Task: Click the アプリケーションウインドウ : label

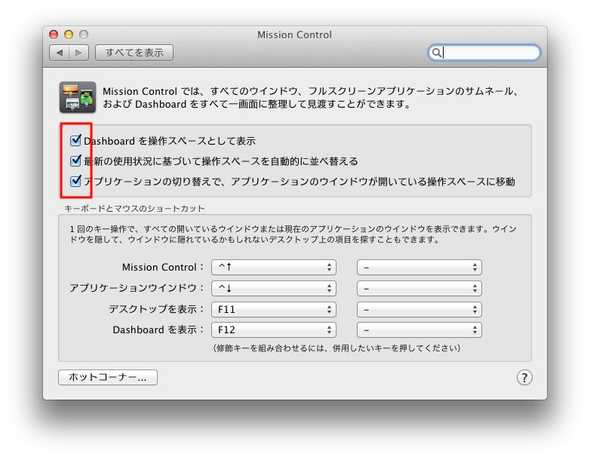Action: pyautogui.click(x=137, y=288)
